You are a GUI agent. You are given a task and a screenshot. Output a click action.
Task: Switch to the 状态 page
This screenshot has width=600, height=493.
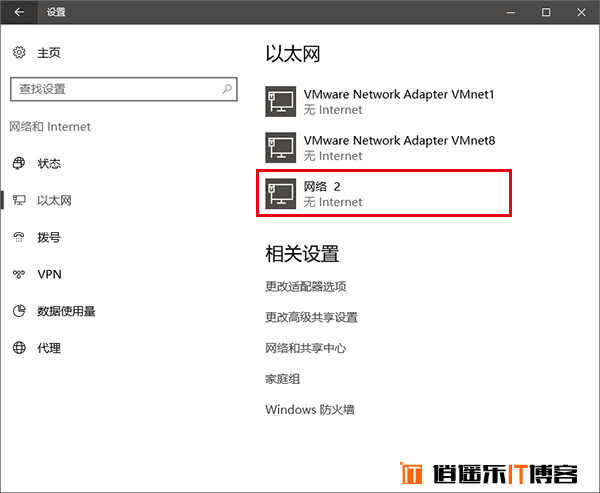[x=49, y=163]
